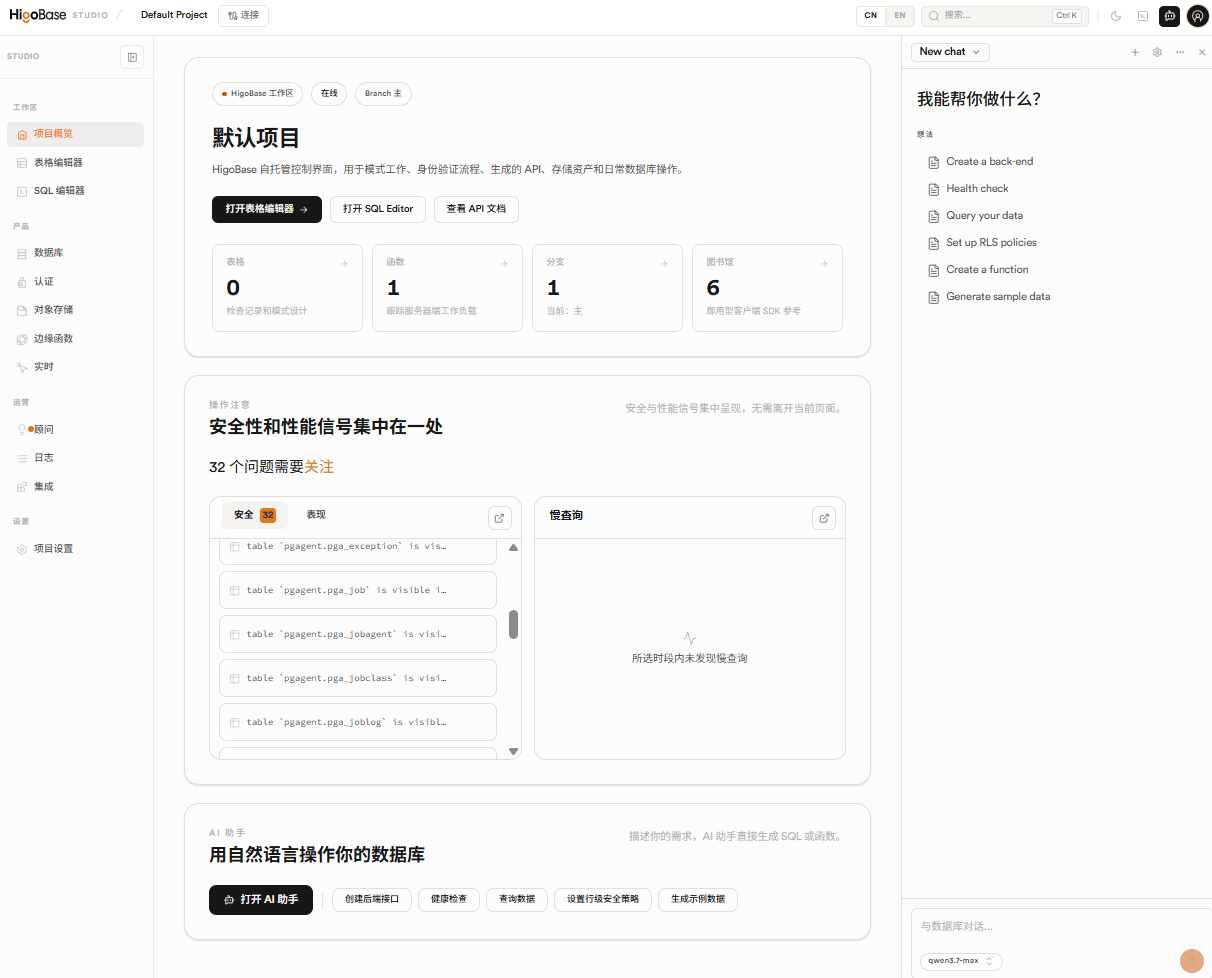Open the terminal console icon in header
1212x978 pixels.
click(x=1143, y=16)
